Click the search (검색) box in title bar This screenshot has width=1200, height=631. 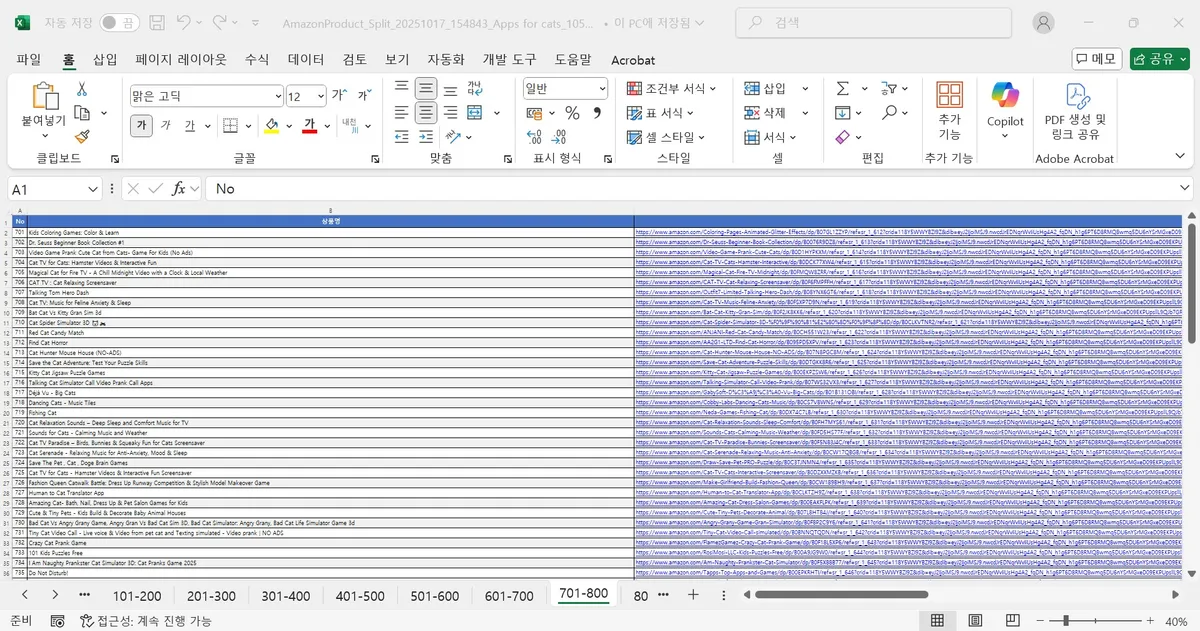pyautogui.click(x=873, y=22)
